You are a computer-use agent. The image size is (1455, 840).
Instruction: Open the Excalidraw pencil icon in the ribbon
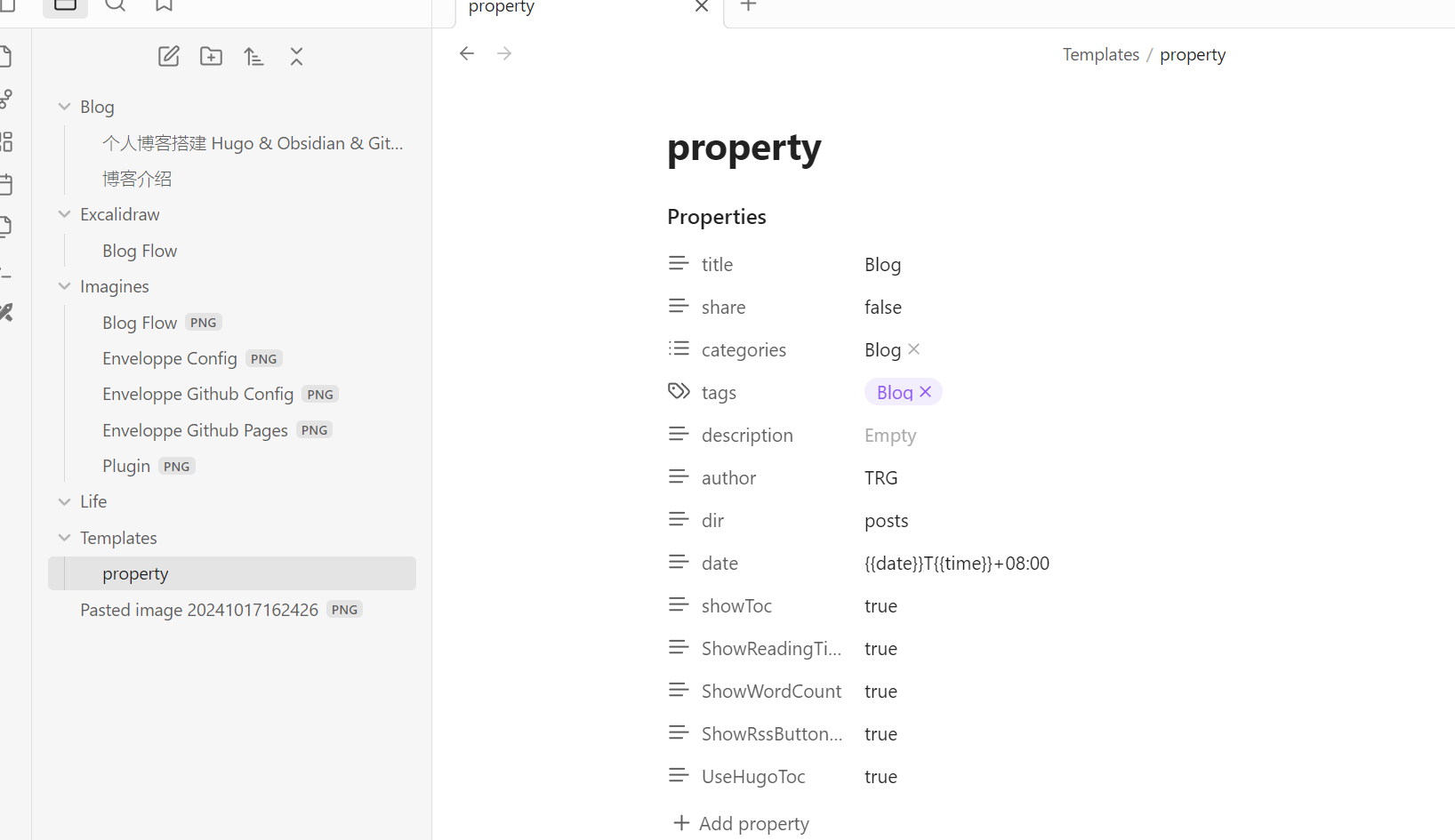[x=7, y=312]
